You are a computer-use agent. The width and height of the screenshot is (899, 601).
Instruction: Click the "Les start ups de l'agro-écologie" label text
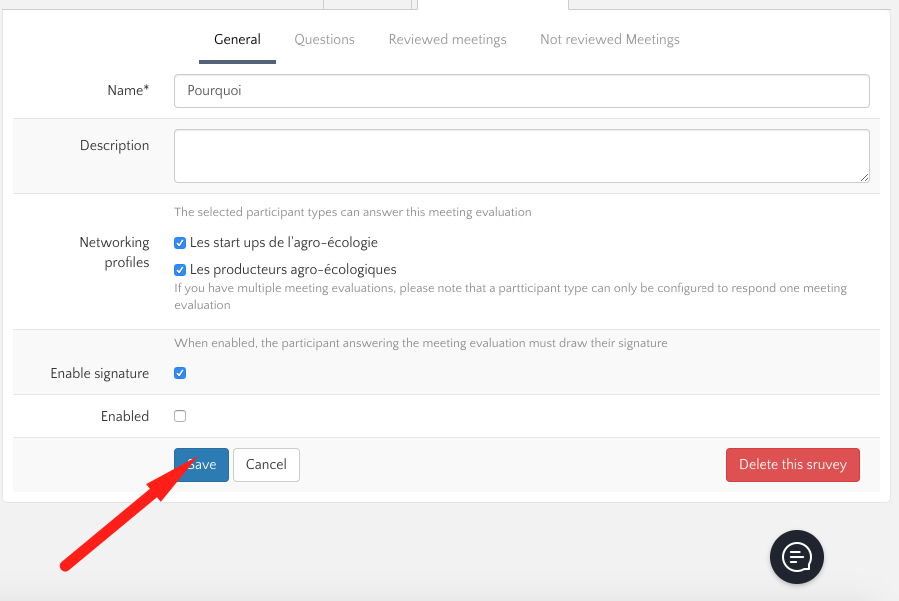(283, 243)
